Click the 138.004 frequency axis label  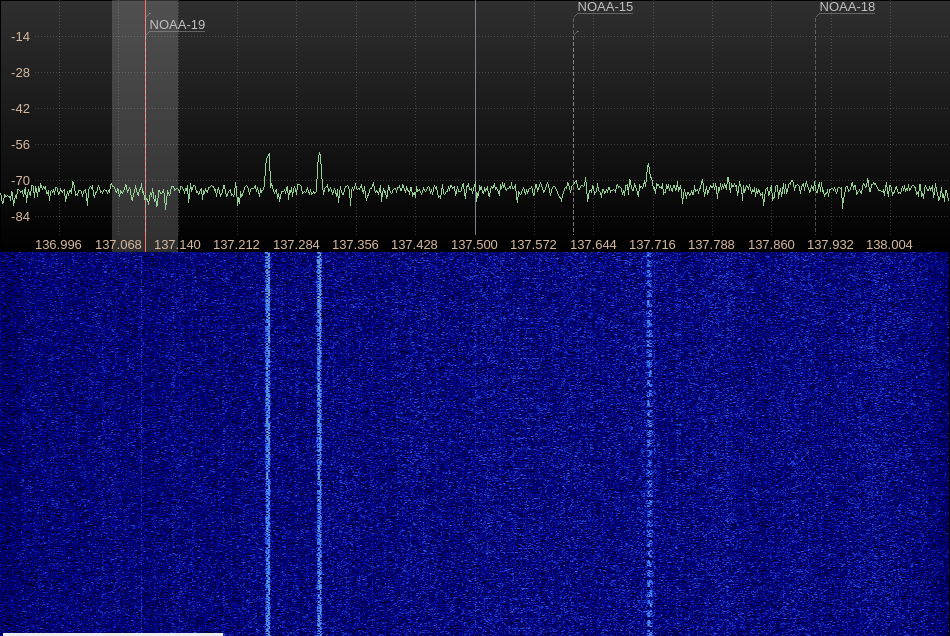tap(889, 245)
